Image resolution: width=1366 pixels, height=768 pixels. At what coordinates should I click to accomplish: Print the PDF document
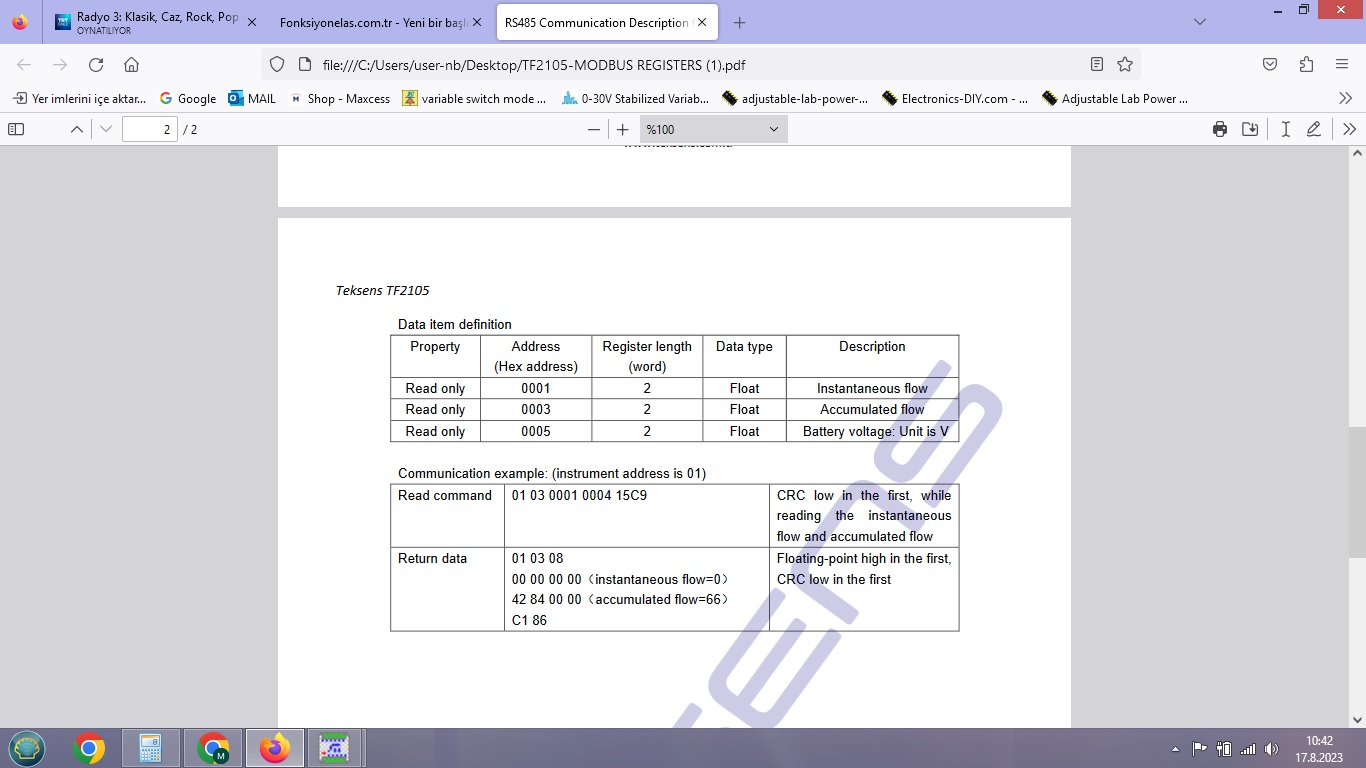coord(1219,129)
